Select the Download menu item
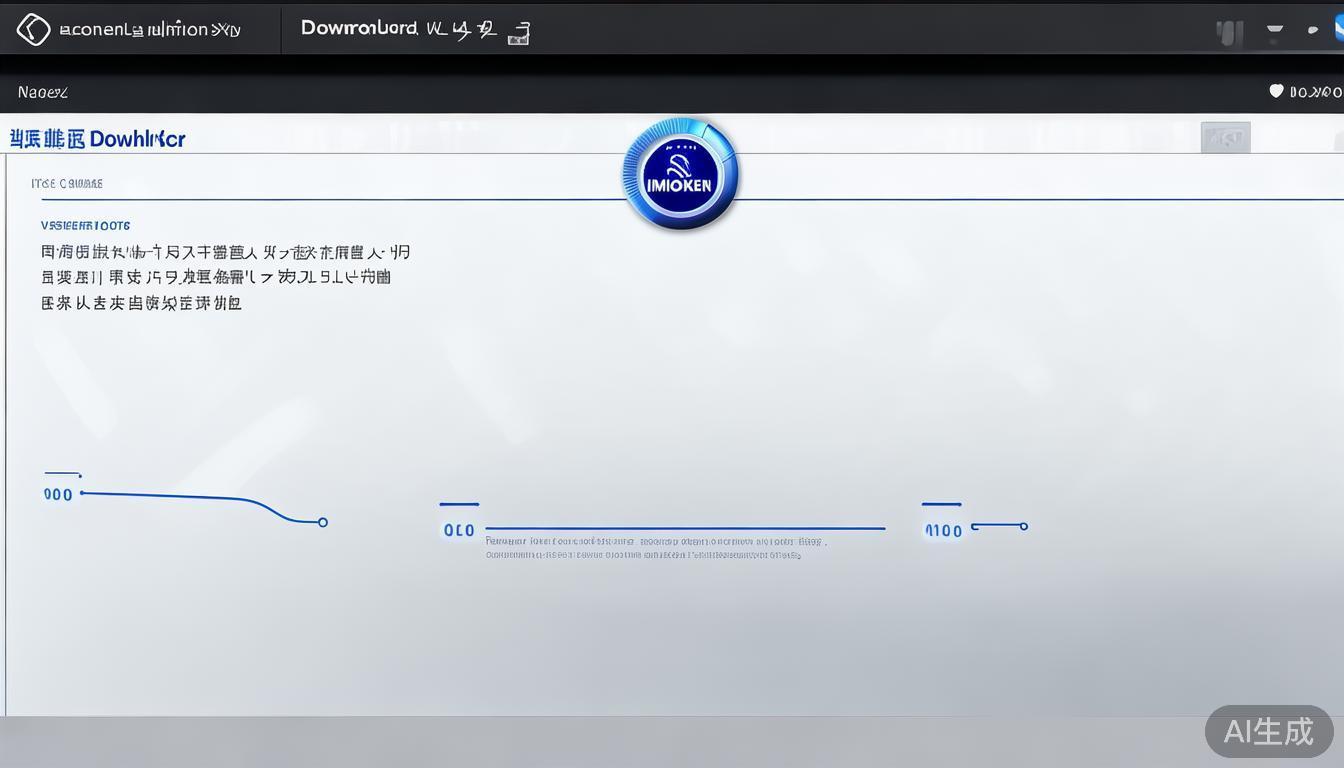The width and height of the screenshot is (1344, 768). 357,28
